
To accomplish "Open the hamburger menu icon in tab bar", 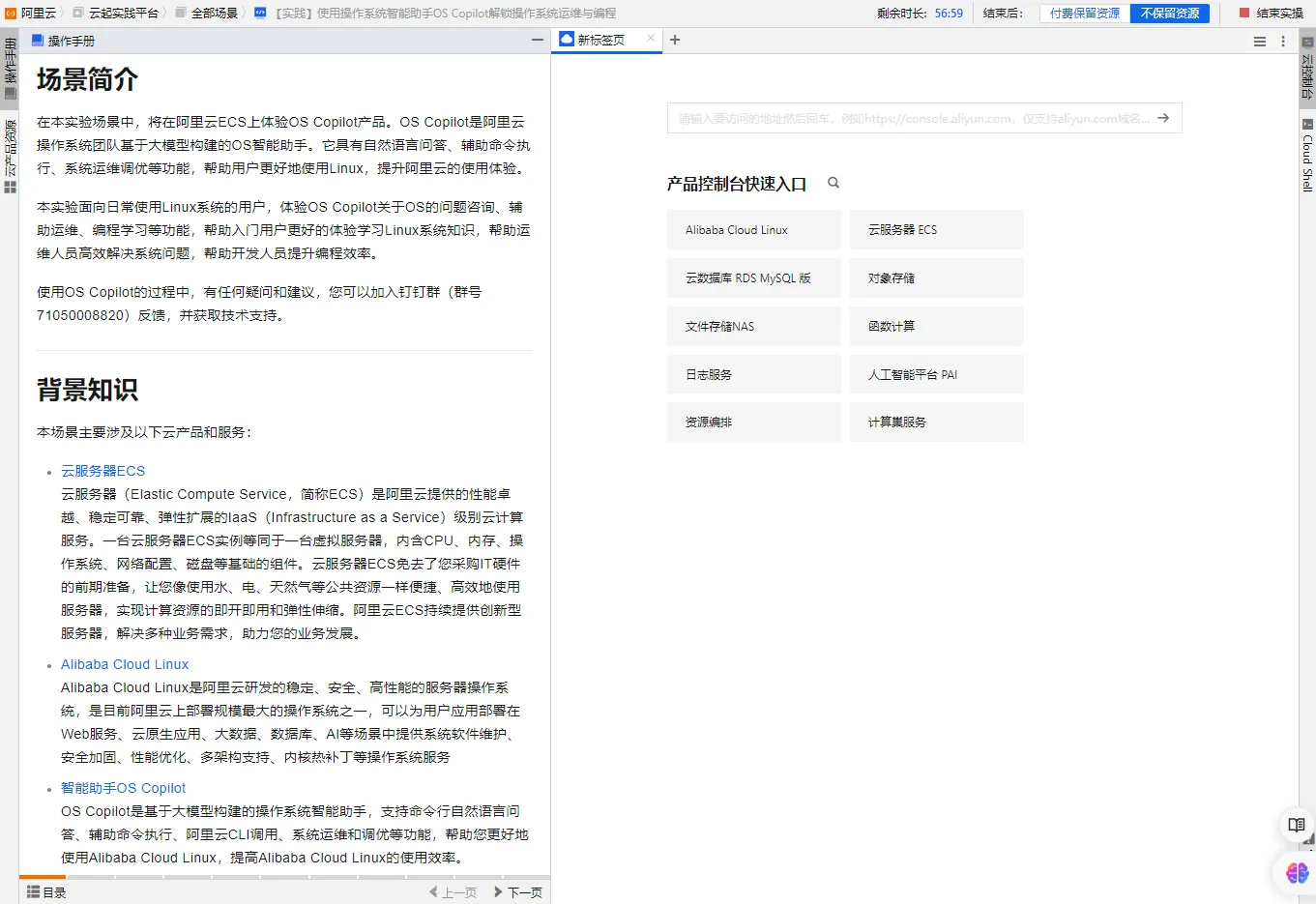I will (x=1260, y=42).
